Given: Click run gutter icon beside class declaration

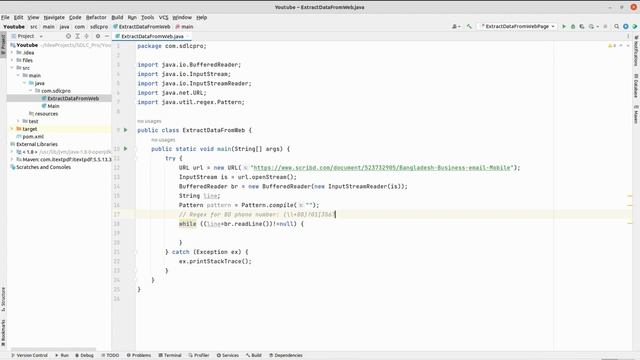Looking at the screenshot, I should click(x=126, y=130).
